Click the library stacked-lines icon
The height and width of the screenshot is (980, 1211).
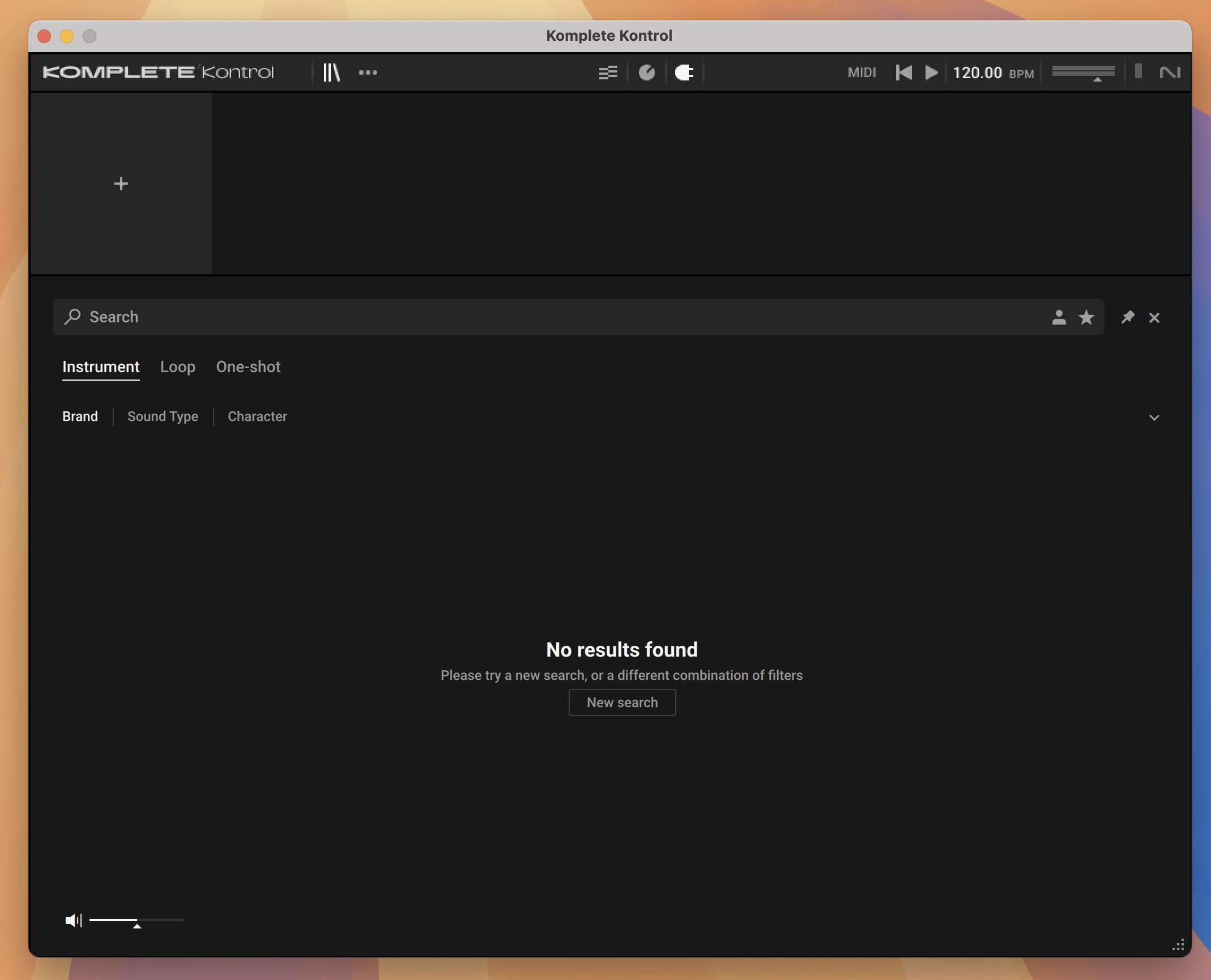pos(331,71)
